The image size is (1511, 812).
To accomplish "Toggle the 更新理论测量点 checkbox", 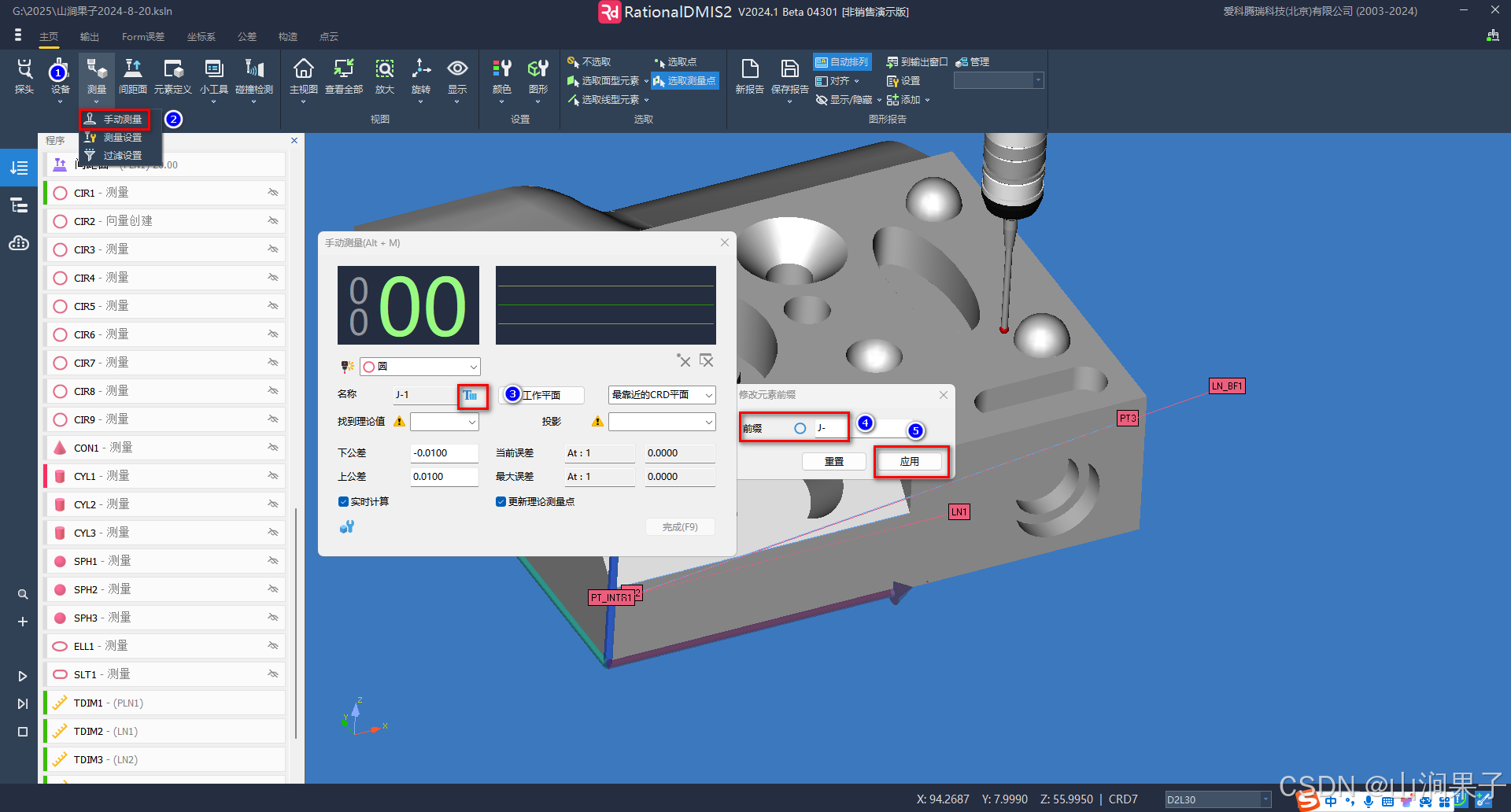I will pos(501,502).
